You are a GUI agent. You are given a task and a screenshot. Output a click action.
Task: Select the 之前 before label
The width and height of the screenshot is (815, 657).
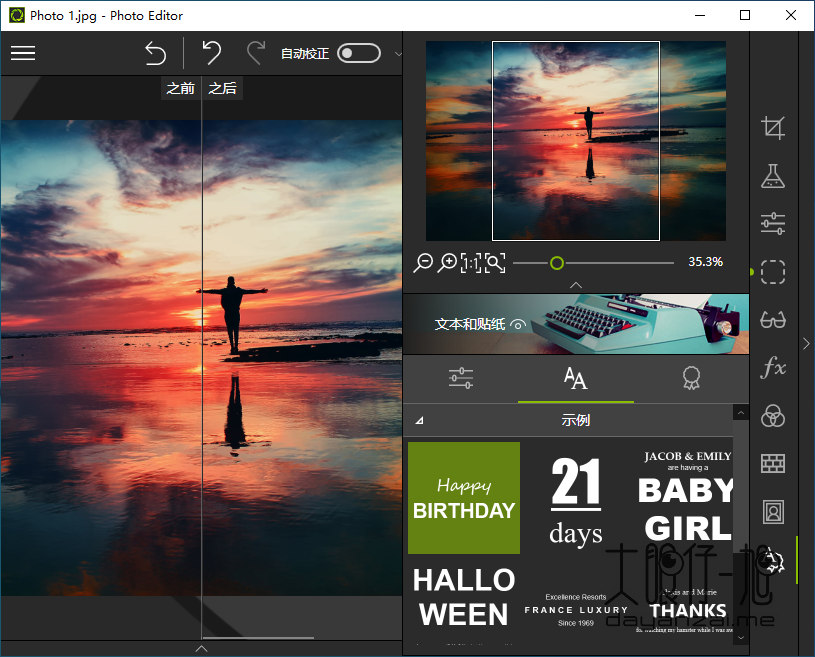(x=180, y=88)
